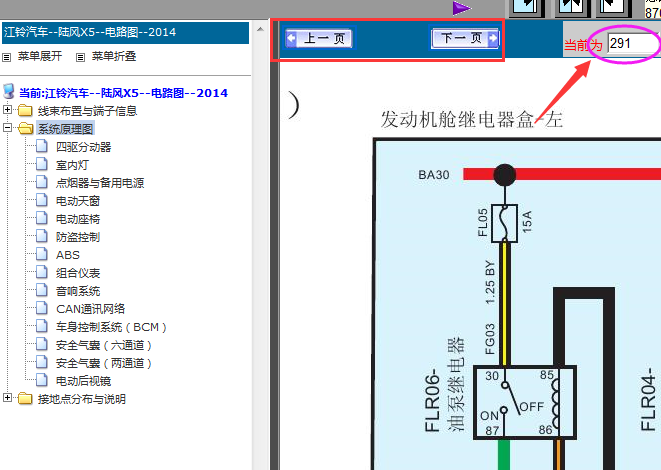Collapse all menus via 菜单折叠
This screenshot has width=661, height=470.
coord(114,56)
